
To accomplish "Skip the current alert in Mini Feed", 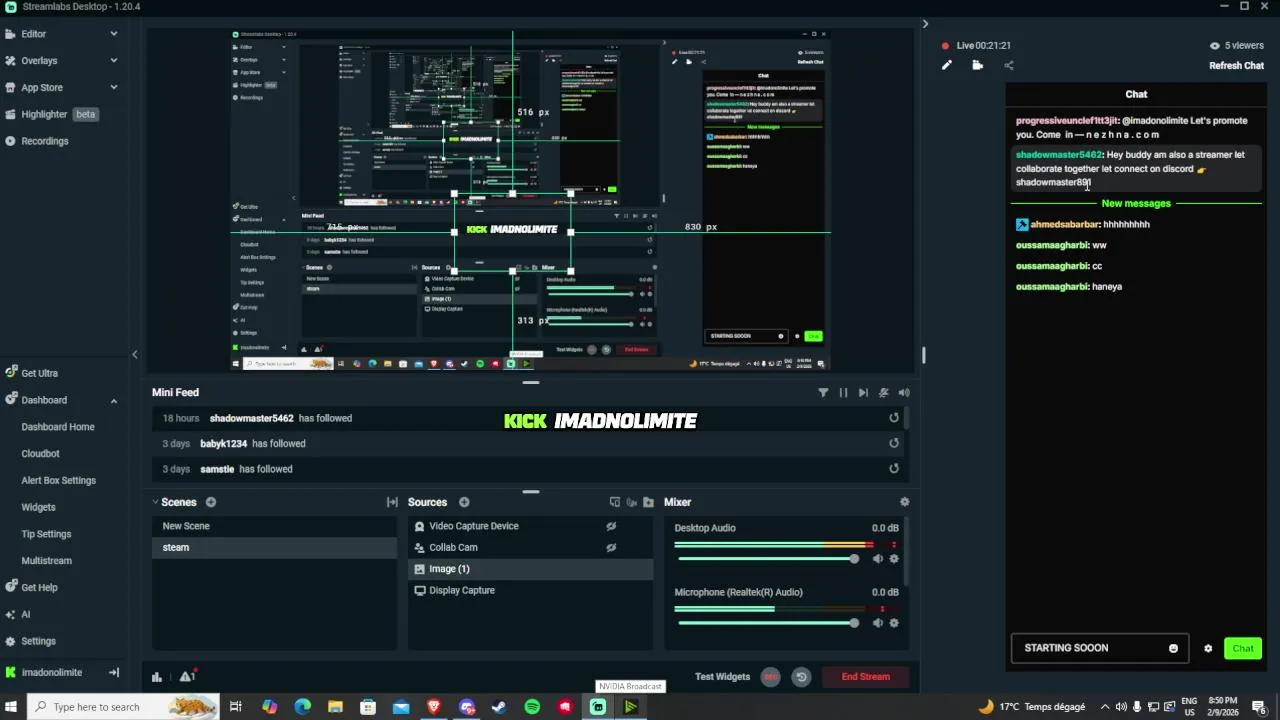I will tap(863, 393).
